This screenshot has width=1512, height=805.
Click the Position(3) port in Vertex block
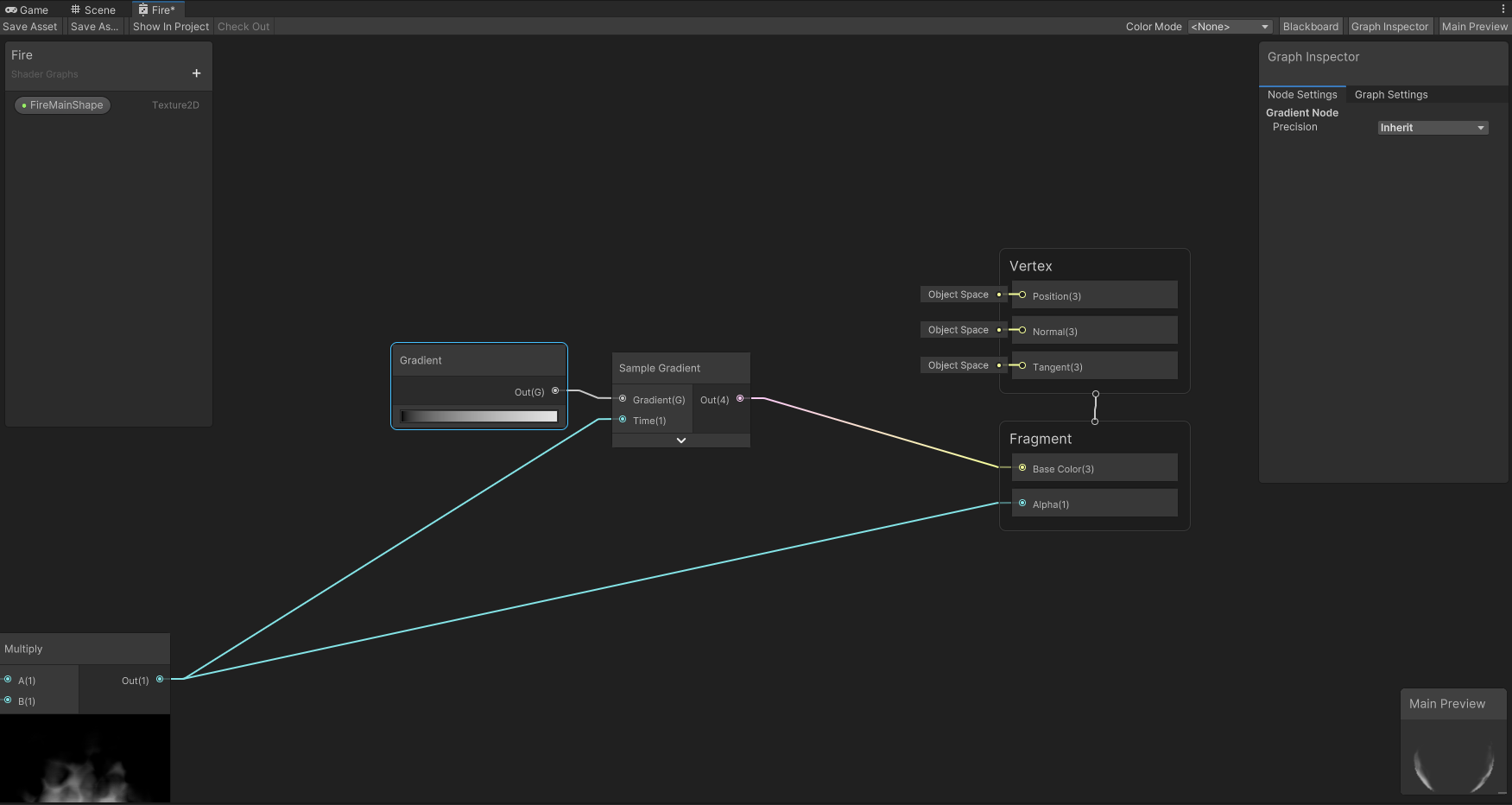pos(1022,295)
